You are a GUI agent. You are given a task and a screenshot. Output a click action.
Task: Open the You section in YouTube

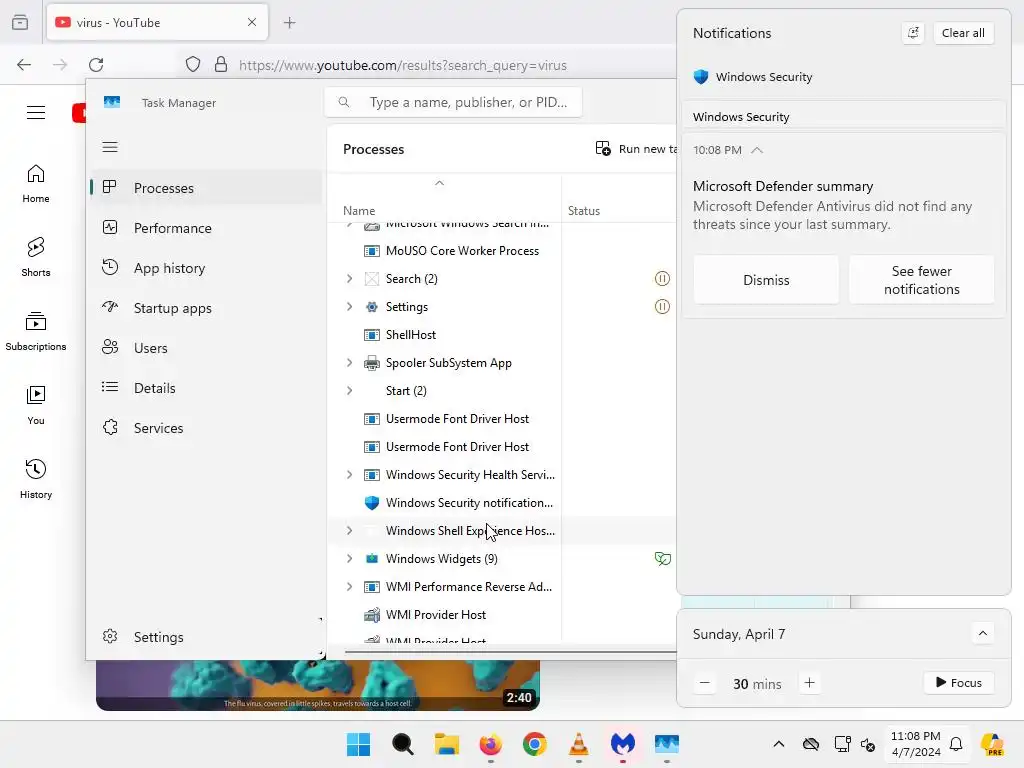(36, 406)
